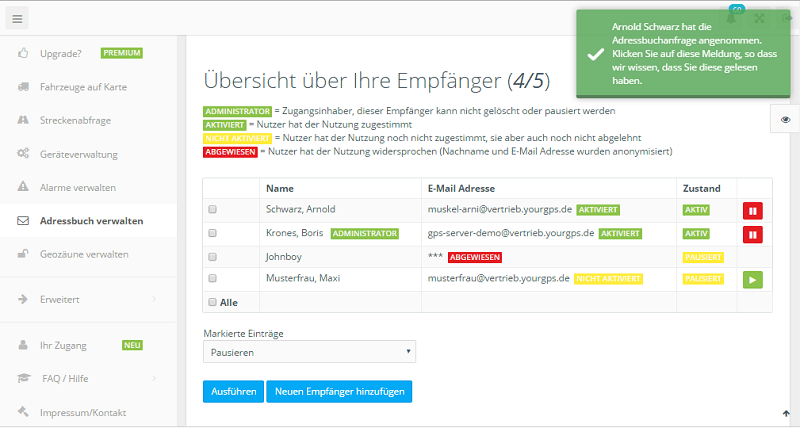Toggle fullscreen via the expand icon
The width and height of the screenshot is (800, 428).
759,18
